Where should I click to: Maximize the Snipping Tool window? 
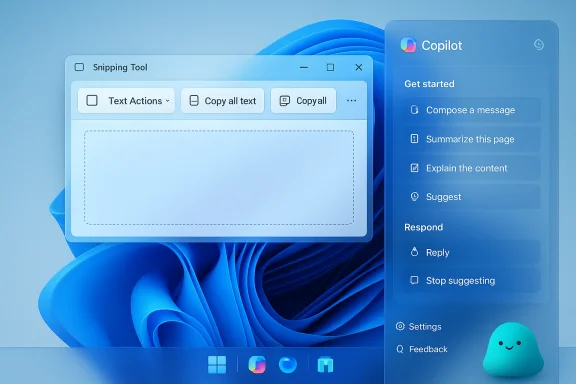click(x=330, y=67)
